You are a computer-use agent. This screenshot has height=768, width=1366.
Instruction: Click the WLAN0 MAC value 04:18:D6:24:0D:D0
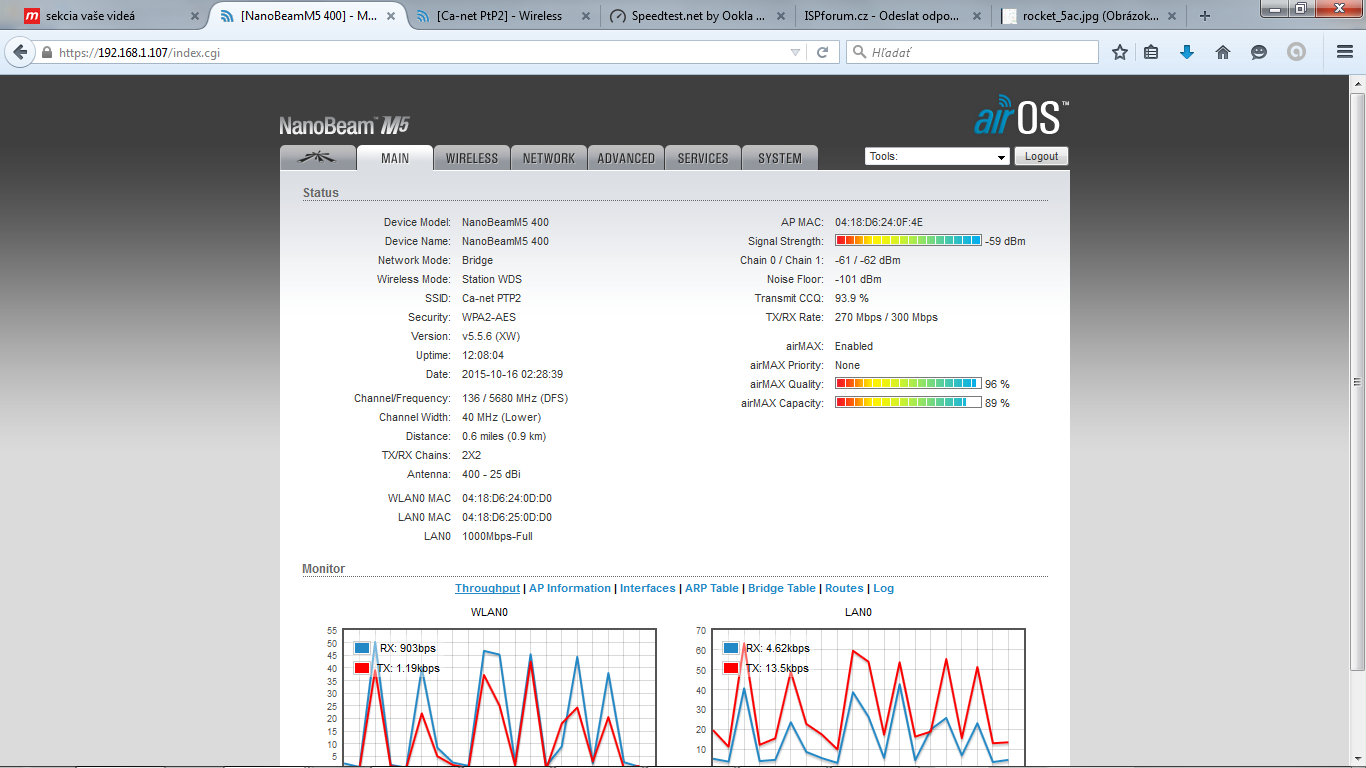click(x=507, y=498)
